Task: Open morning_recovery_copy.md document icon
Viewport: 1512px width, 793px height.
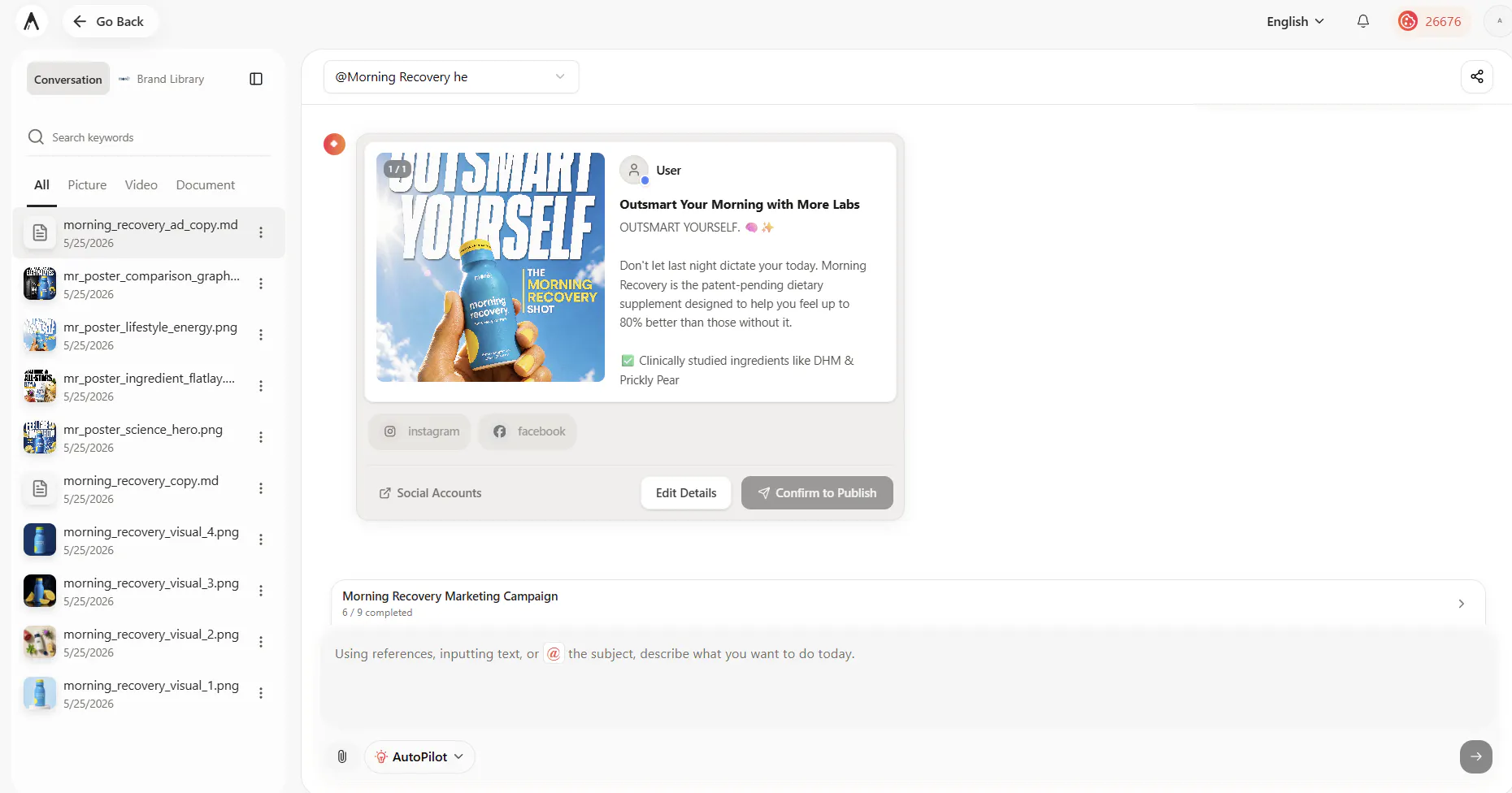Action: coord(40,488)
